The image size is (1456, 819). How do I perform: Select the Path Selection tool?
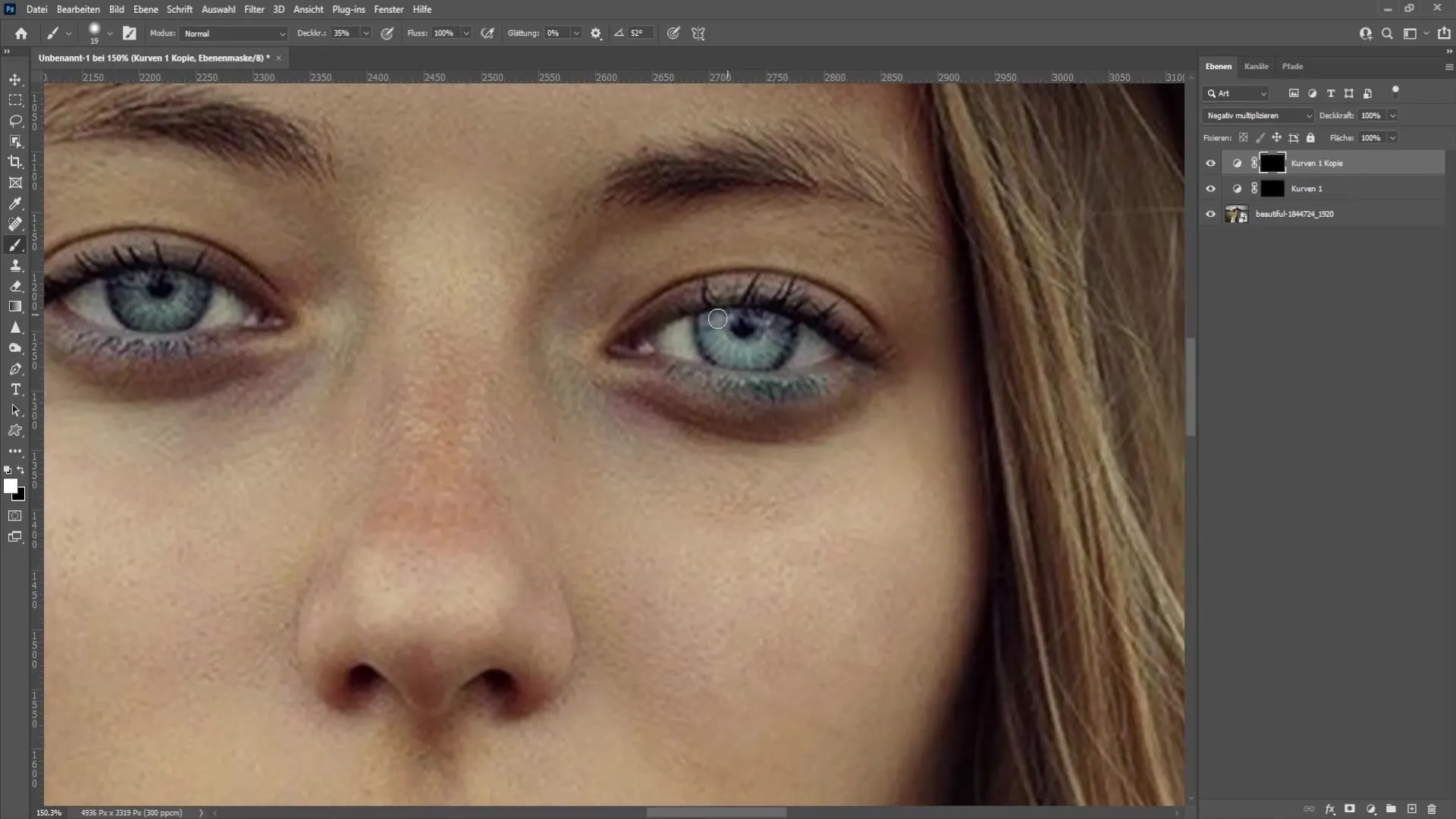pyautogui.click(x=15, y=410)
